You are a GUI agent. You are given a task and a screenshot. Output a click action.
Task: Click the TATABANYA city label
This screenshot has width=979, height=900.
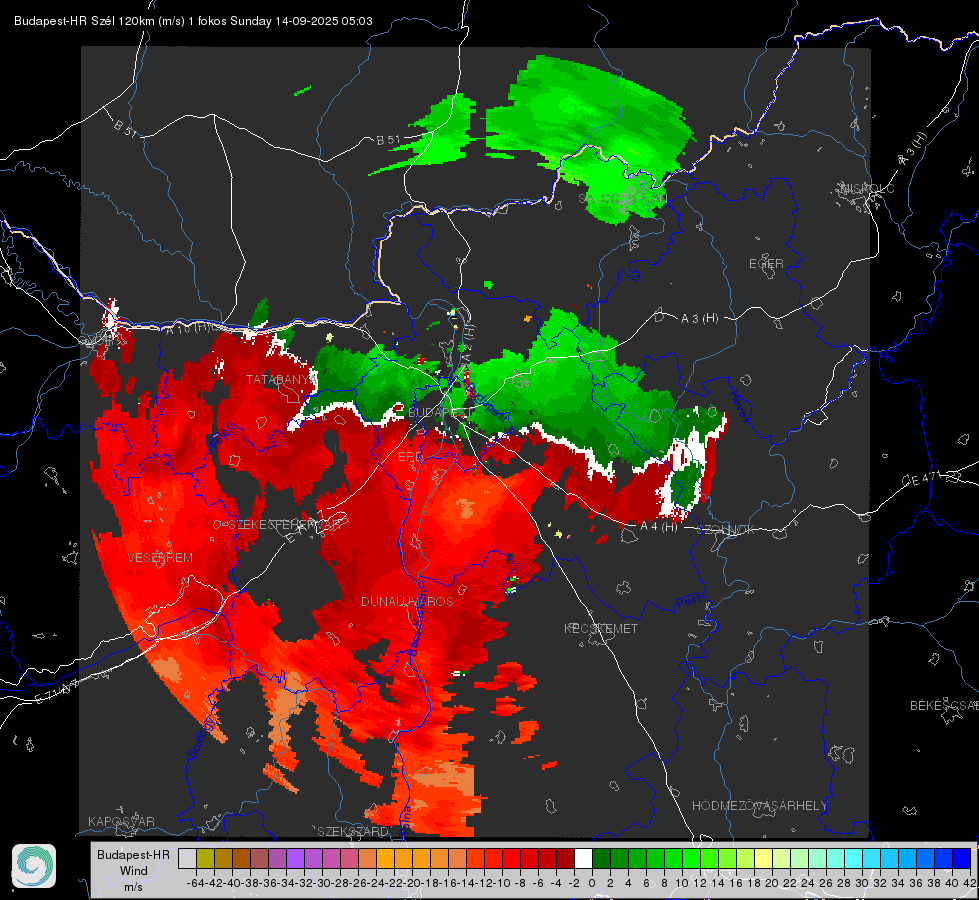pyautogui.click(x=280, y=380)
